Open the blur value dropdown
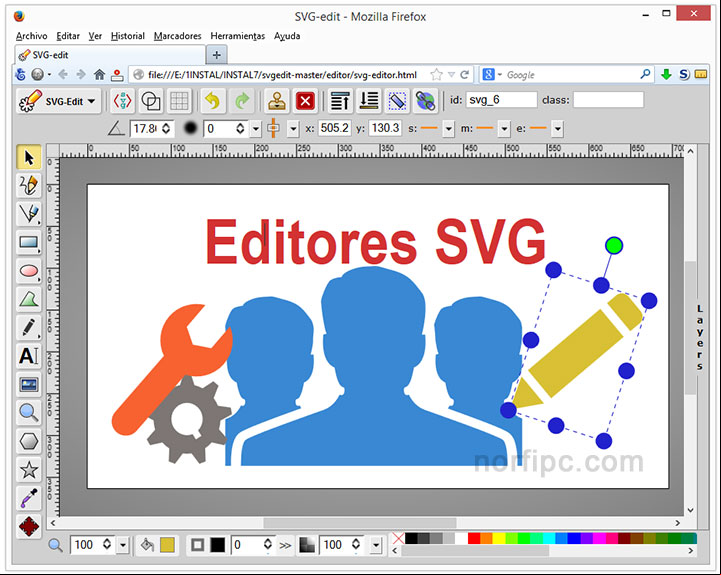This screenshot has width=721, height=575. point(256,129)
